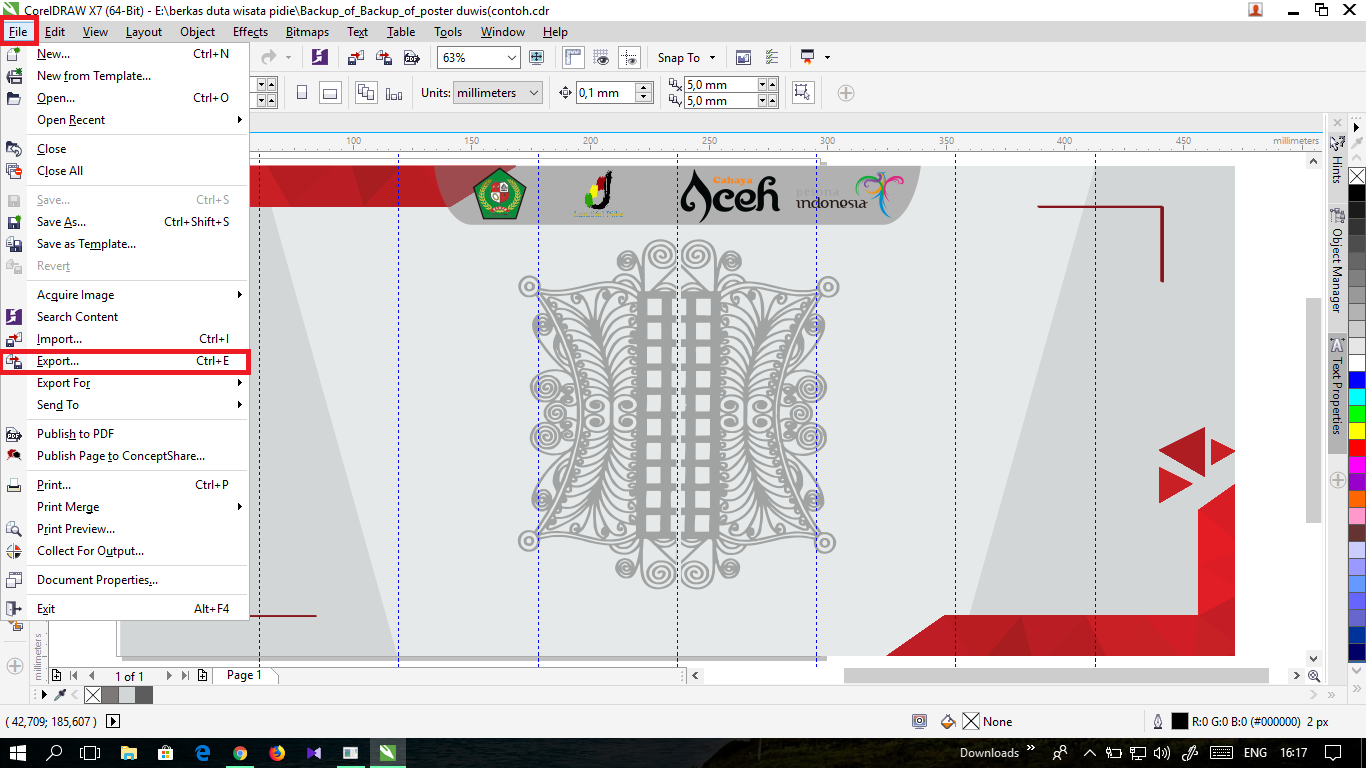This screenshot has height=768, width=1366.
Task: Toggle Show Guidelines button
Action: [x=629, y=57]
